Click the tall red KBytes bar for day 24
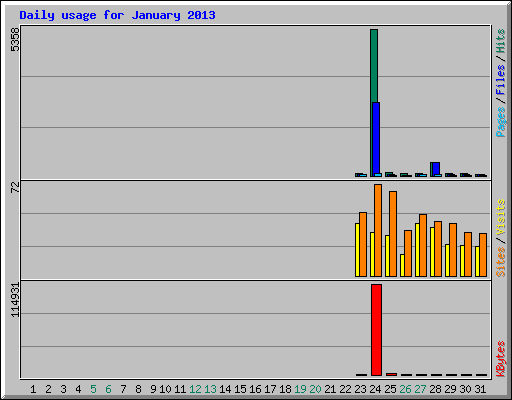Viewport: 512px width, 400px height. pos(376,330)
